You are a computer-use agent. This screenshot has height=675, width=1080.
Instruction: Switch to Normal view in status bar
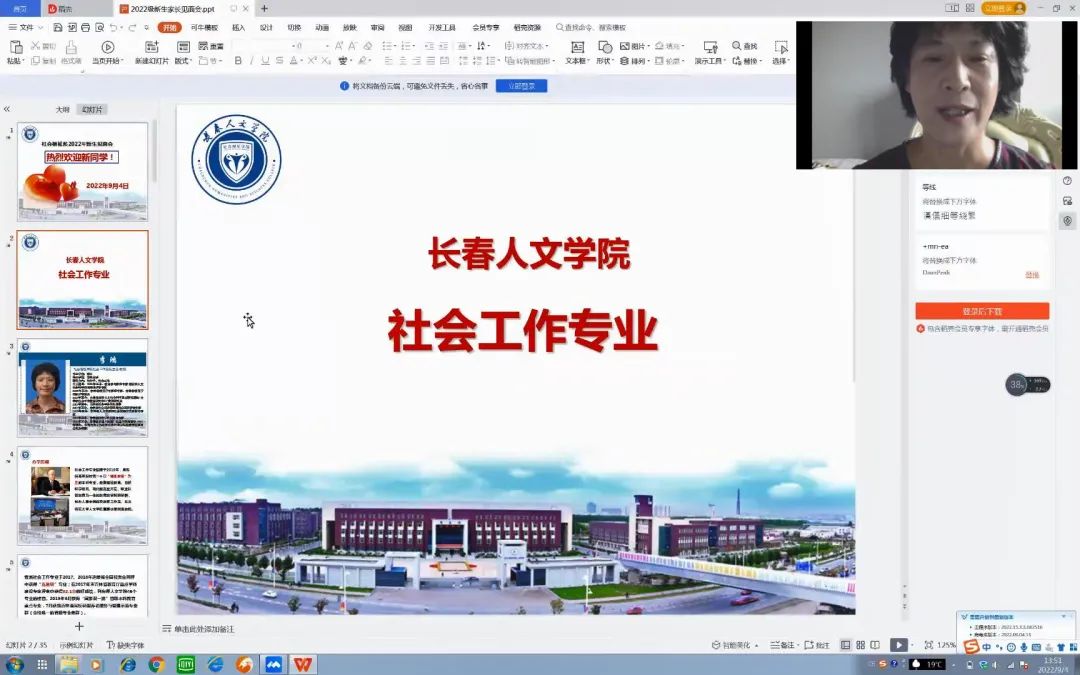[845, 645]
